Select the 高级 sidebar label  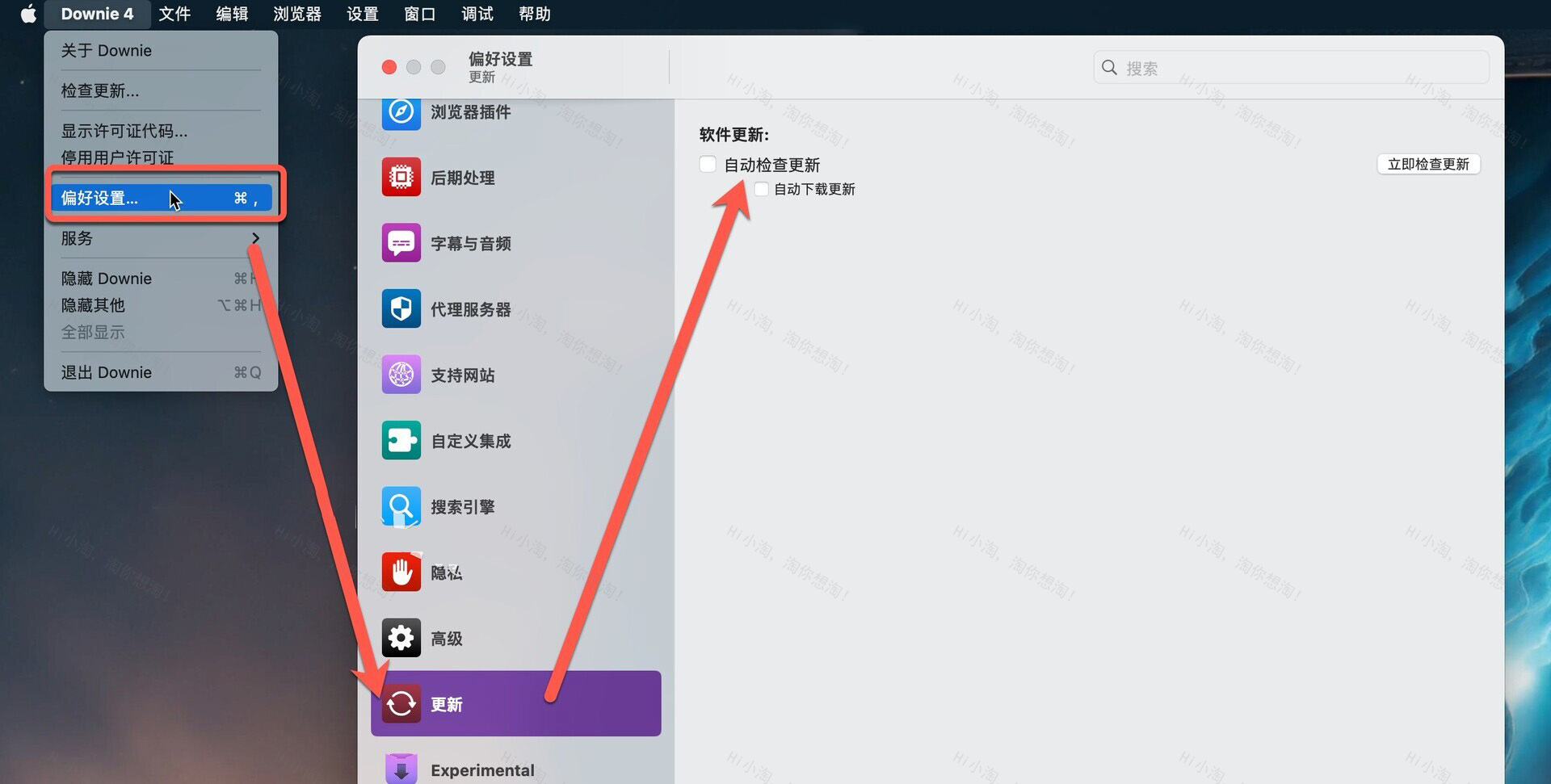(x=447, y=639)
